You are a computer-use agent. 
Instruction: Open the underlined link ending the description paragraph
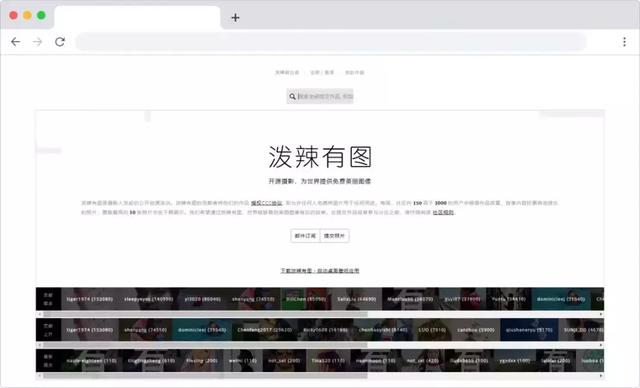[443, 212]
